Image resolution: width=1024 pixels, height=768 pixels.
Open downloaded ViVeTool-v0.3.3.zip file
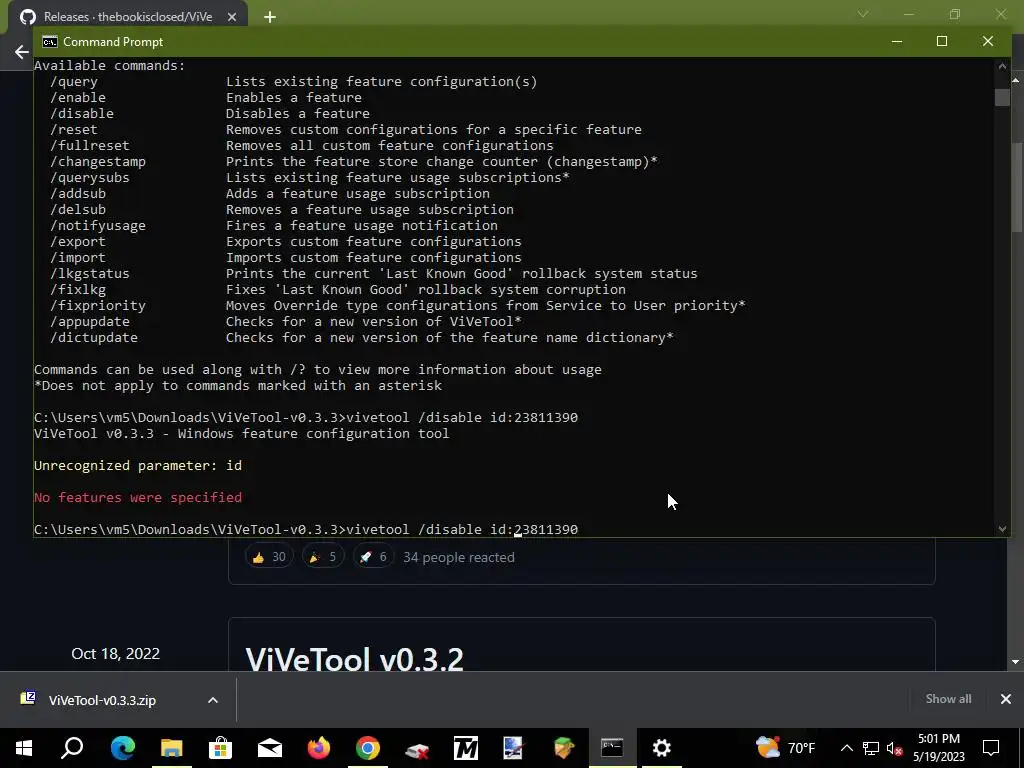102,700
